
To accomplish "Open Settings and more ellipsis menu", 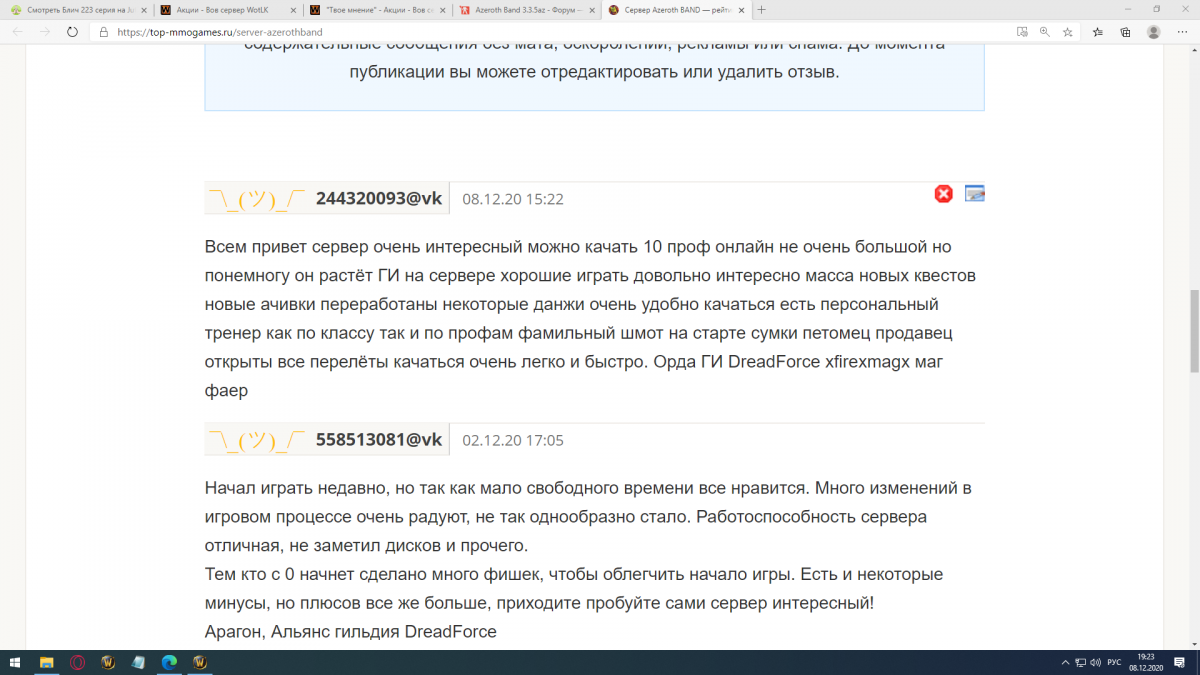I will pos(1181,32).
